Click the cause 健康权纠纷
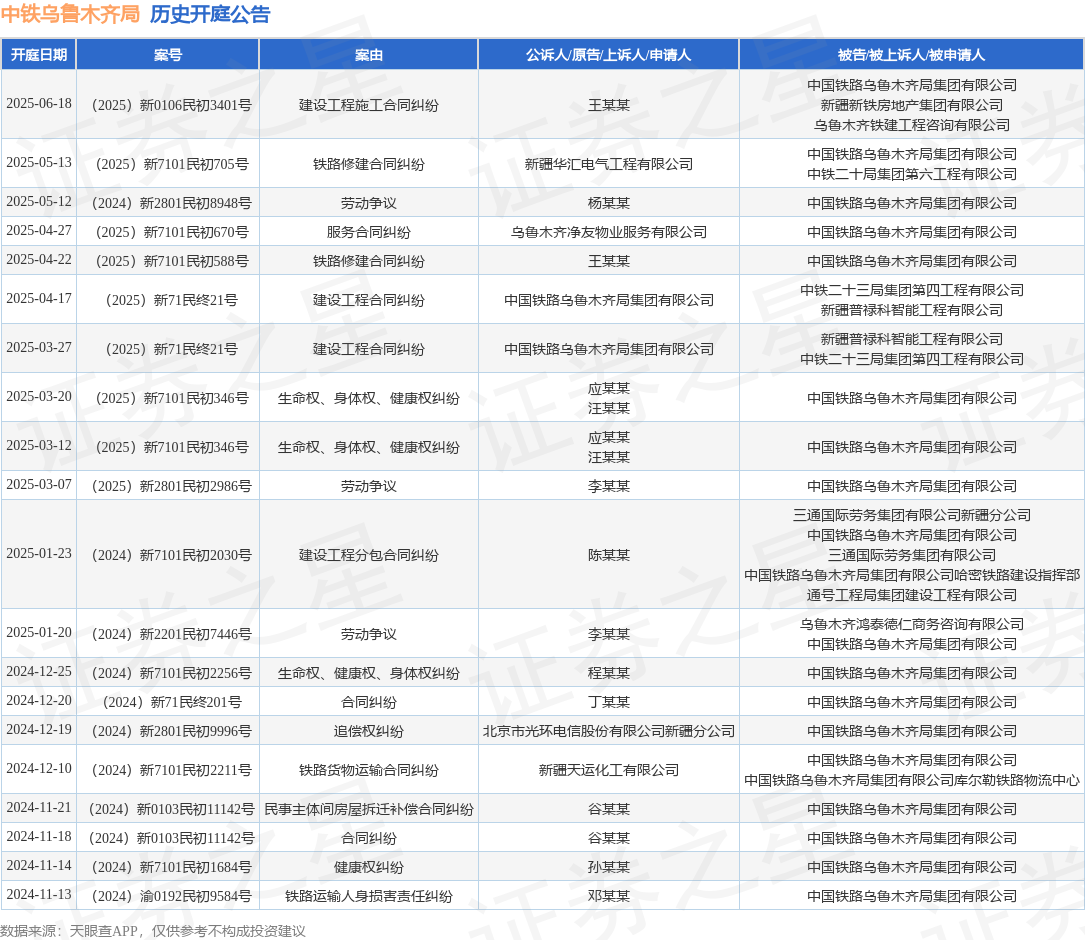Image resolution: width=1085 pixels, height=940 pixels. 368,868
